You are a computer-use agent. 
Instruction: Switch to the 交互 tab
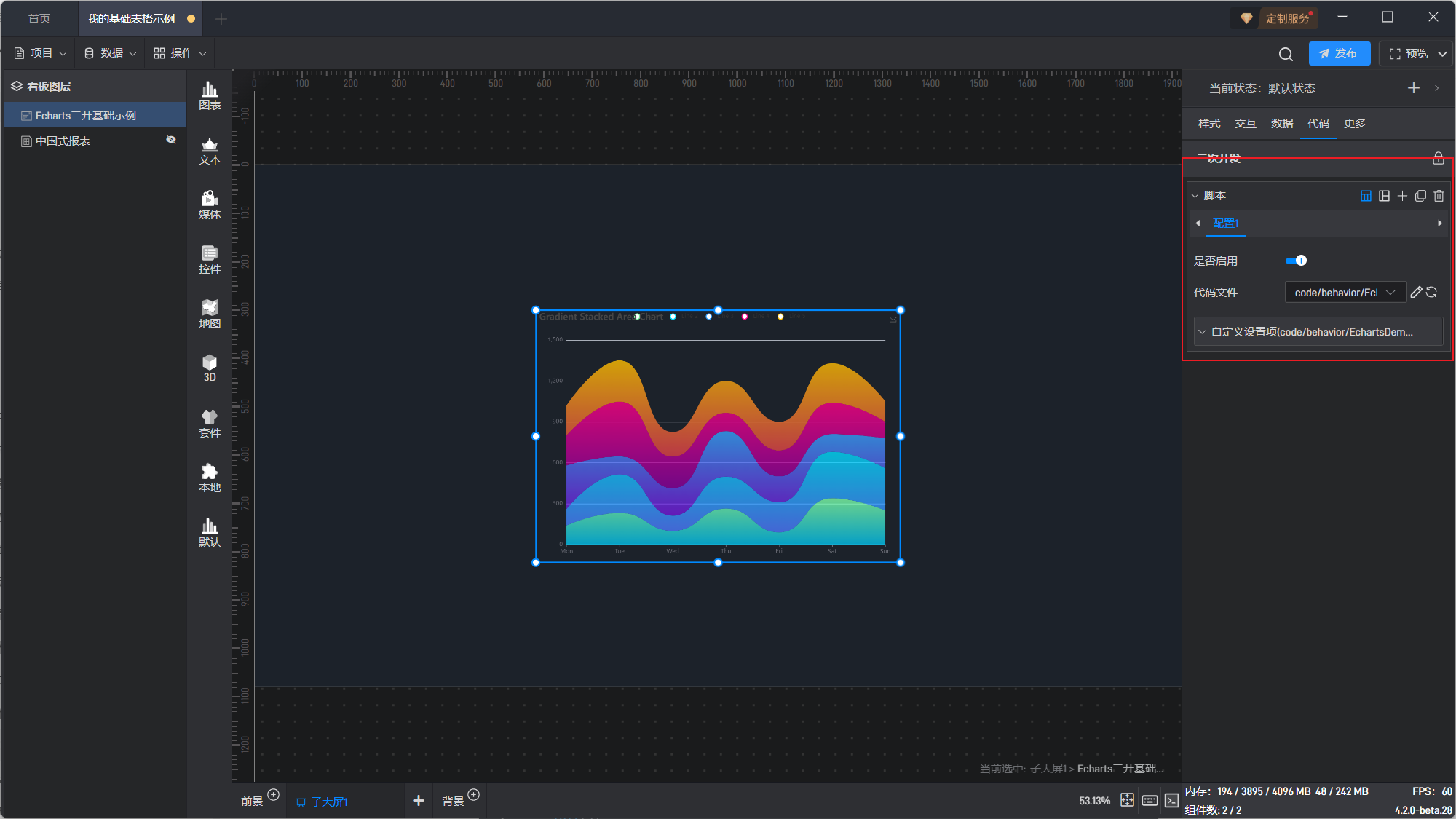(x=1246, y=124)
